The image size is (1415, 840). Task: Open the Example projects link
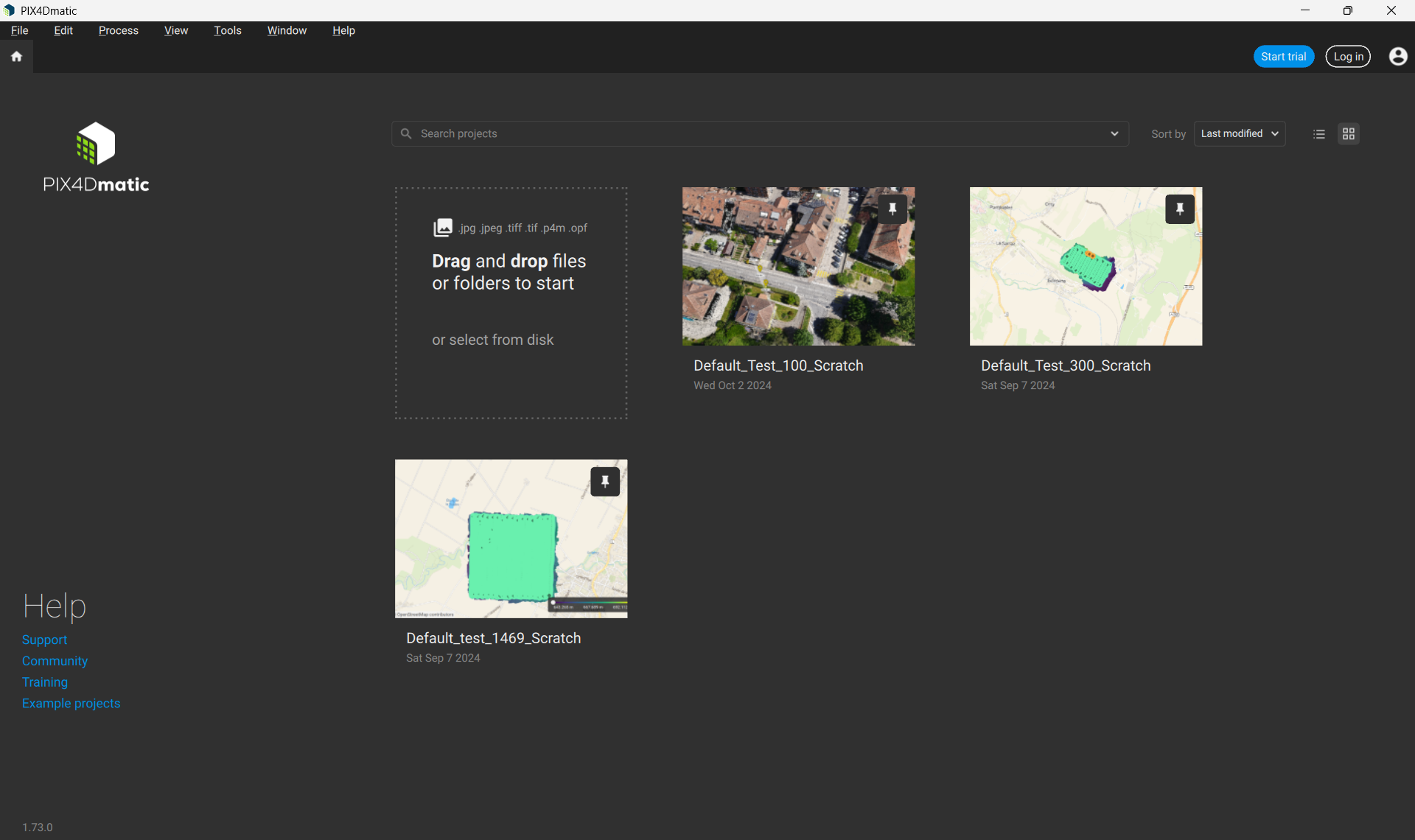pyautogui.click(x=71, y=704)
